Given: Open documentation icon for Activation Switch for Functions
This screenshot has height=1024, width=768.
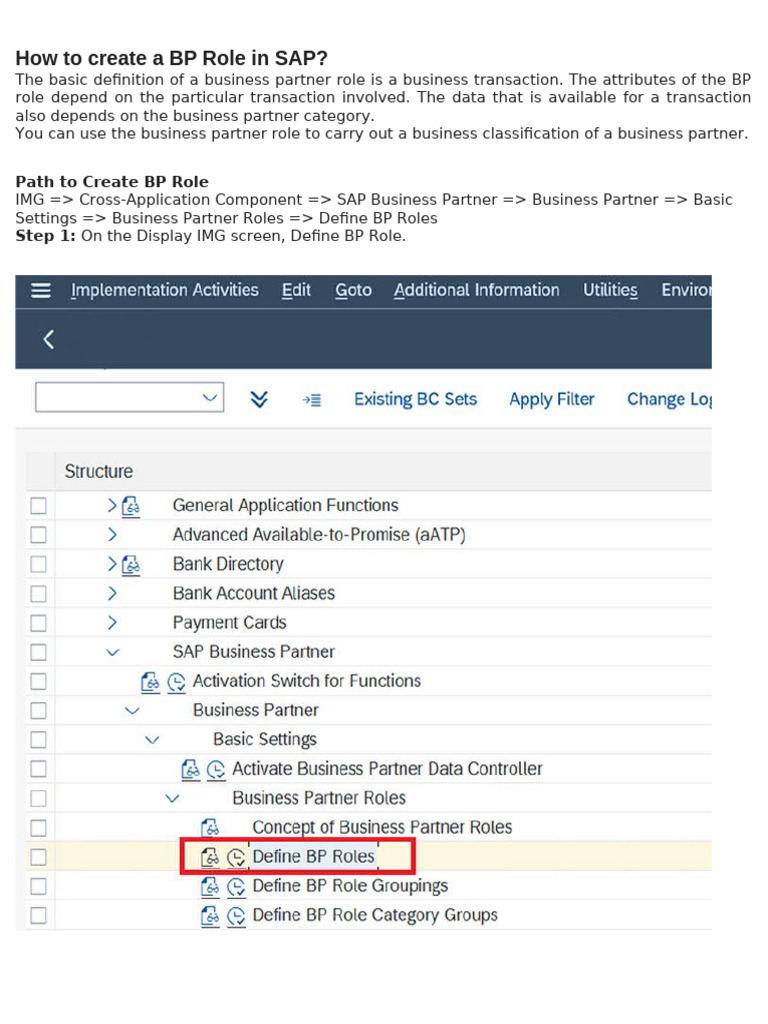Looking at the screenshot, I should pyautogui.click(x=151, y=682).
